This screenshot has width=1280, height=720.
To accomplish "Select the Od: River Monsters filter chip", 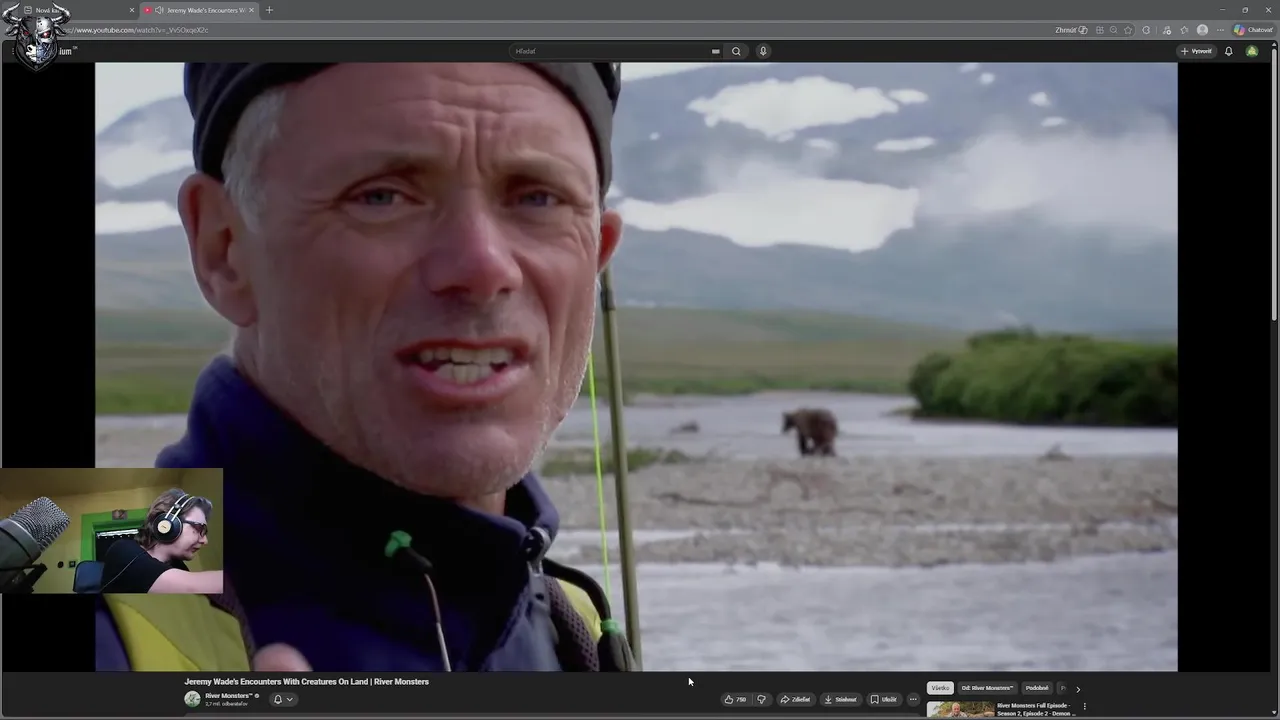I will (987, 688).
